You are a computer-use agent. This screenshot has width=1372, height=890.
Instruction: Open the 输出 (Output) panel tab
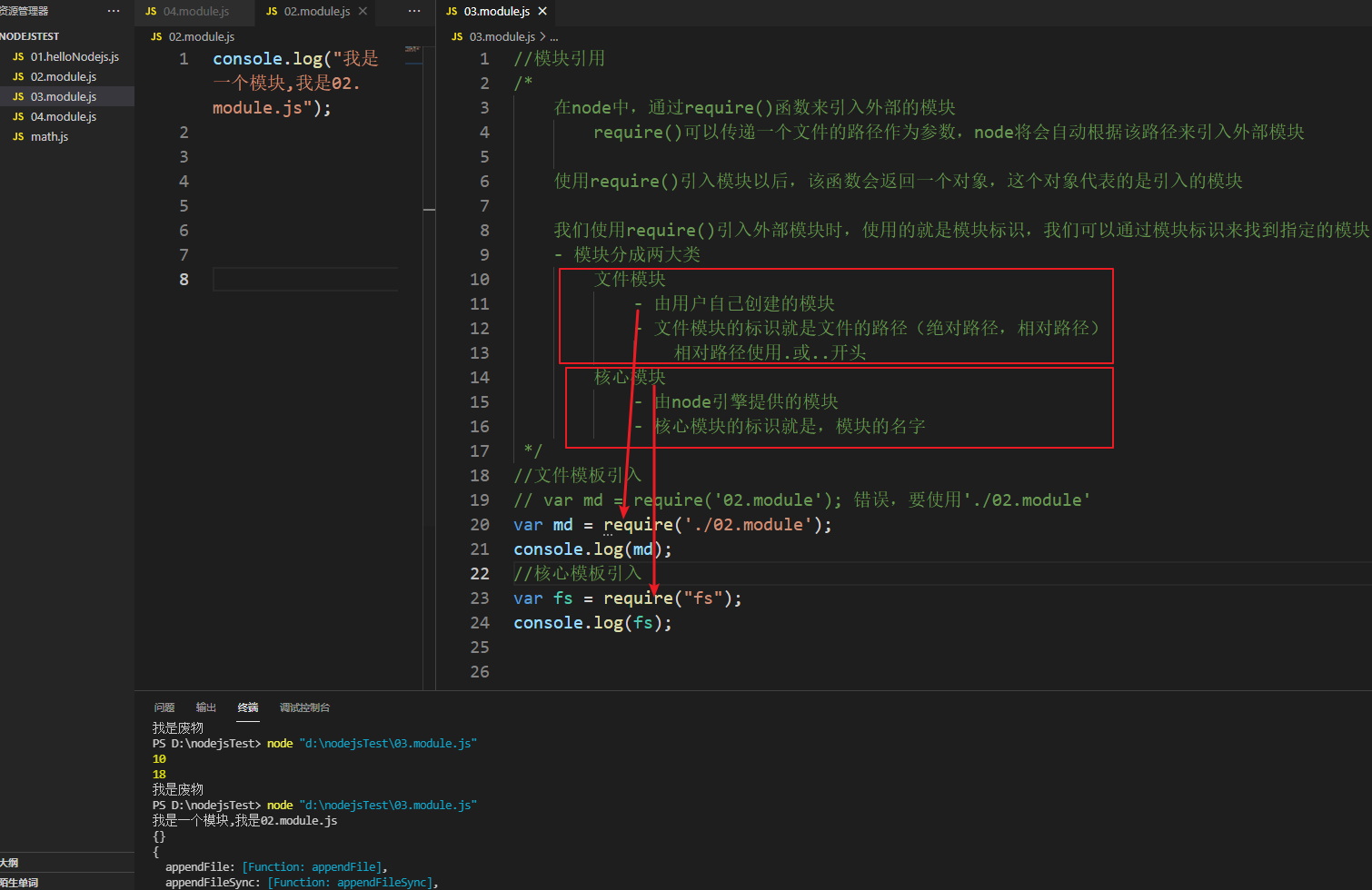coord(206,707)
